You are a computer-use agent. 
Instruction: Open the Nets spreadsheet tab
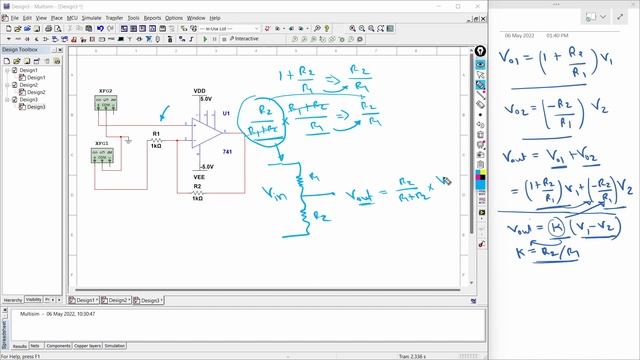(35, 346)
